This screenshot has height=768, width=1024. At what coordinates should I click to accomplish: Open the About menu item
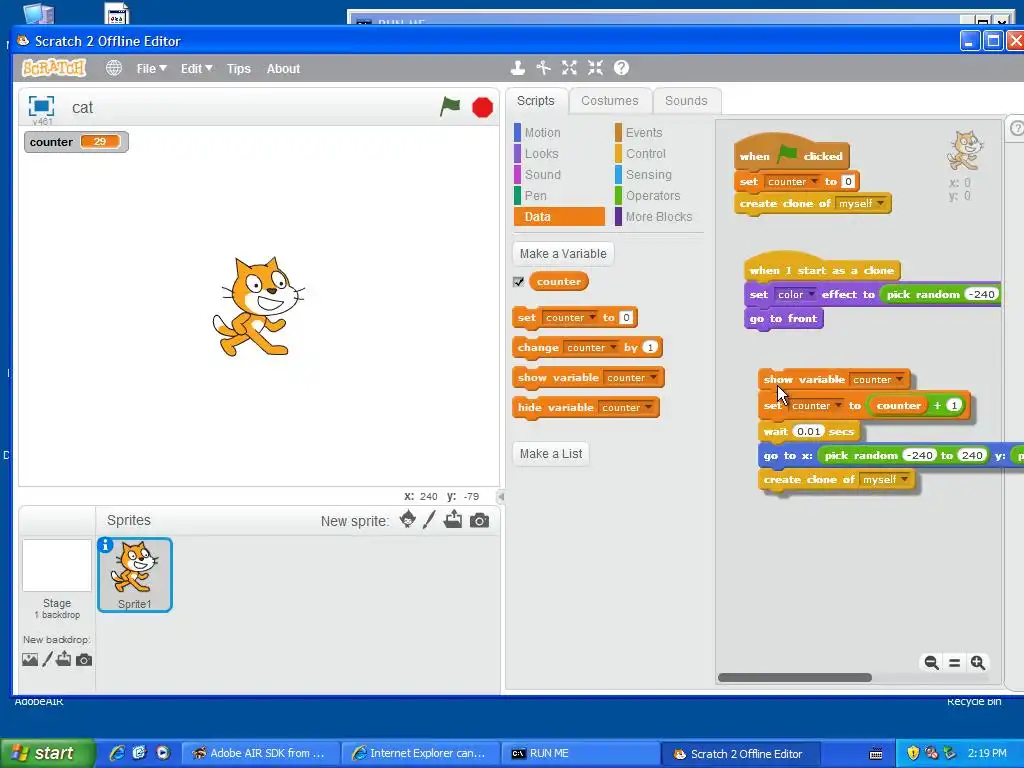[283, 69]
